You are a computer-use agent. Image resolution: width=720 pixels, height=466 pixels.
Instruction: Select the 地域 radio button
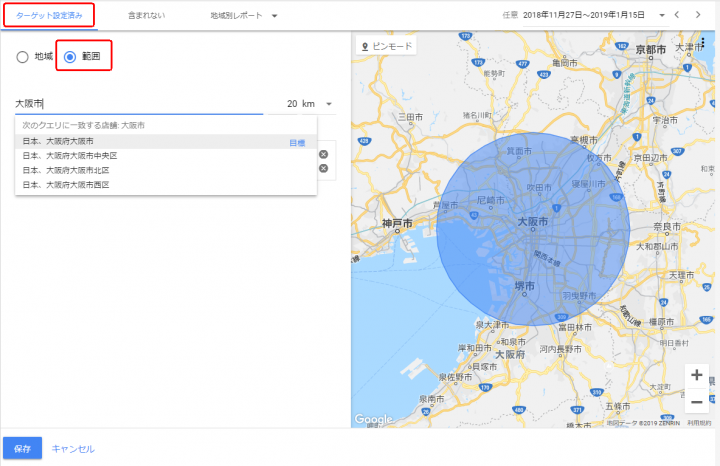tap(22, 57)
